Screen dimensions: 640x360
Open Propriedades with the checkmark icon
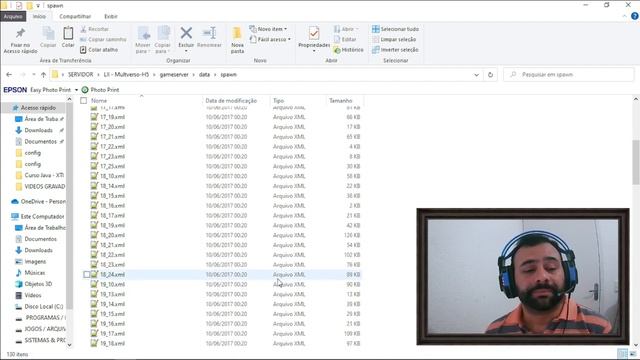click(x=314, y=33)
